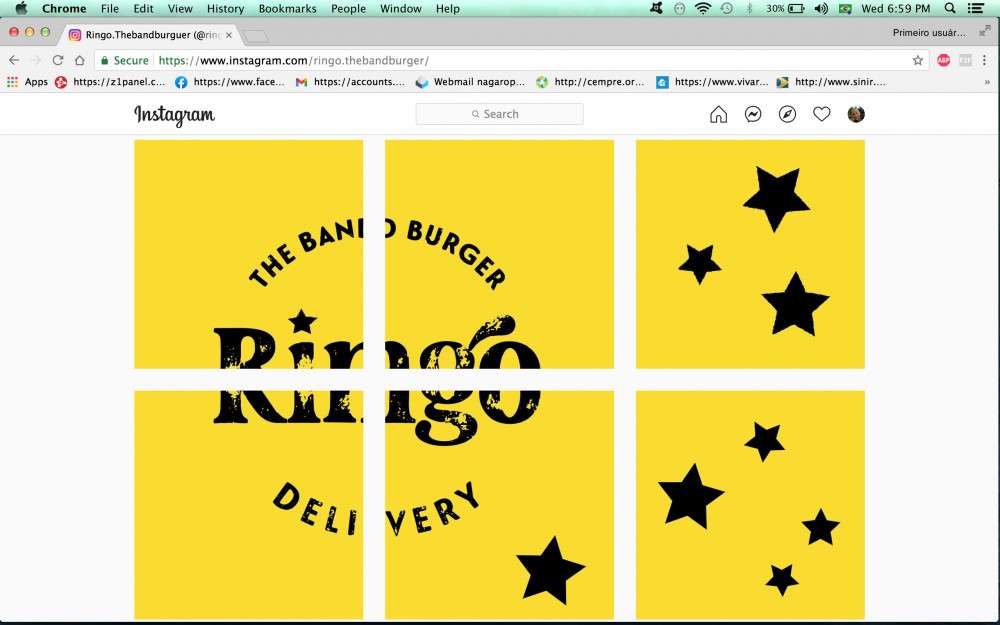Open the People menu
This screenshot has width=1000, height=625.
pyautogui.click(x=348, y=8)
